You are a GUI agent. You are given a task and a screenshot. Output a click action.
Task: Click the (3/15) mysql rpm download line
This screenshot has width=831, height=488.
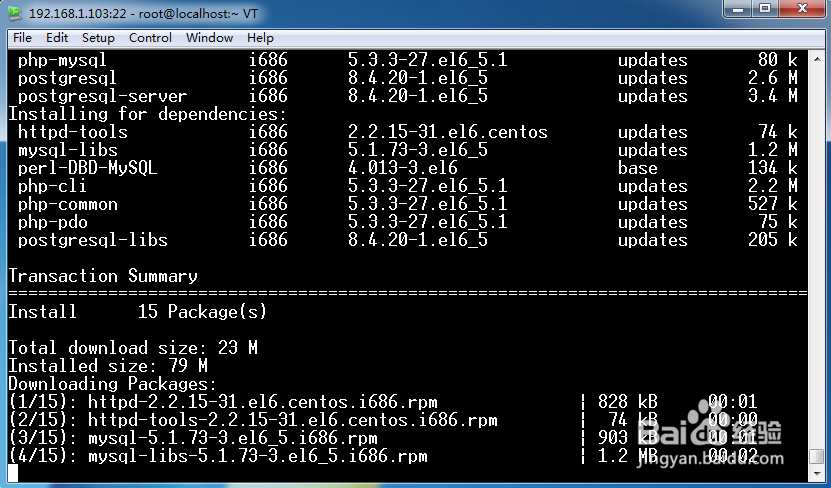click(x=383, y=438)
